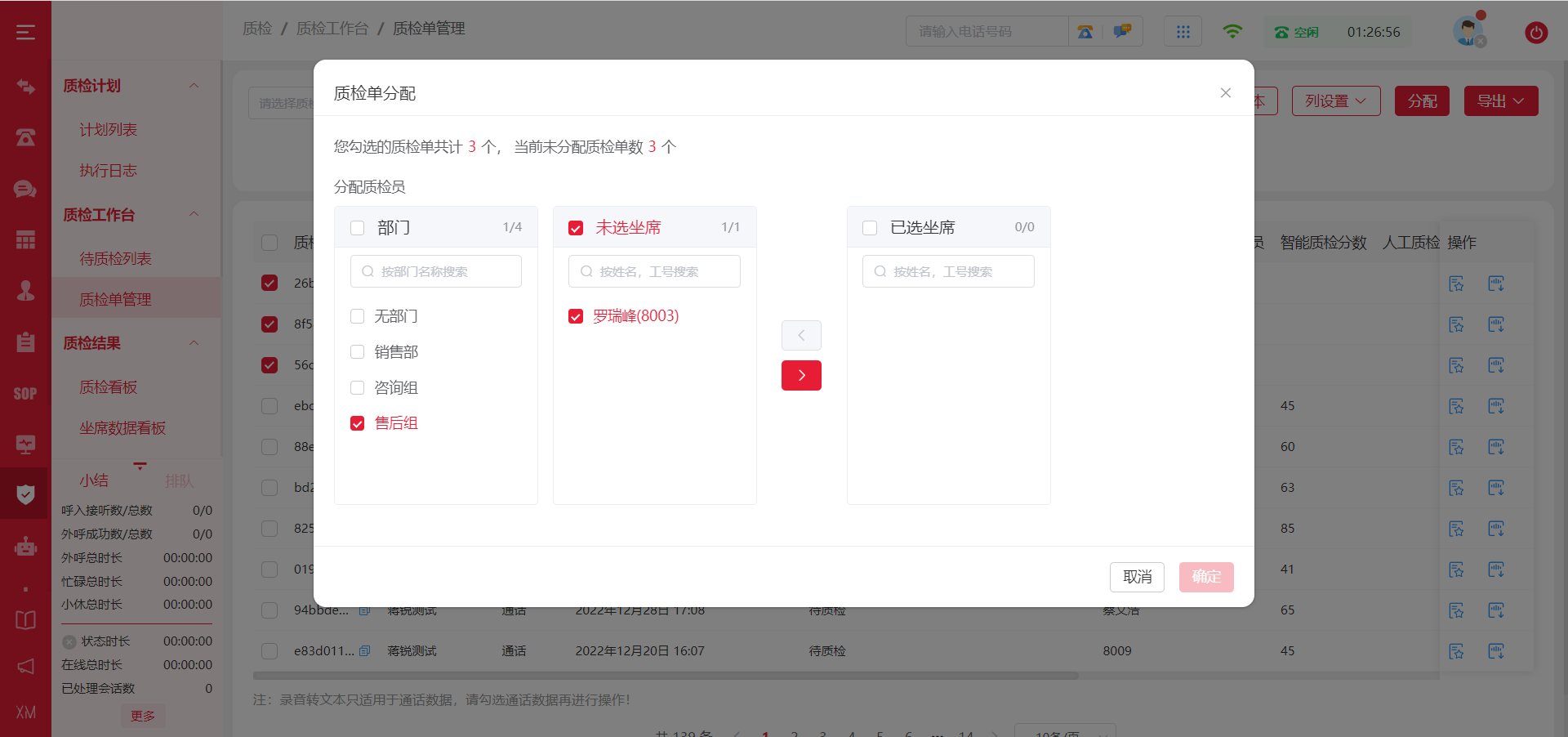
Task: Click the hamburger menu icon in sidebar
Action: coord(25,32)
